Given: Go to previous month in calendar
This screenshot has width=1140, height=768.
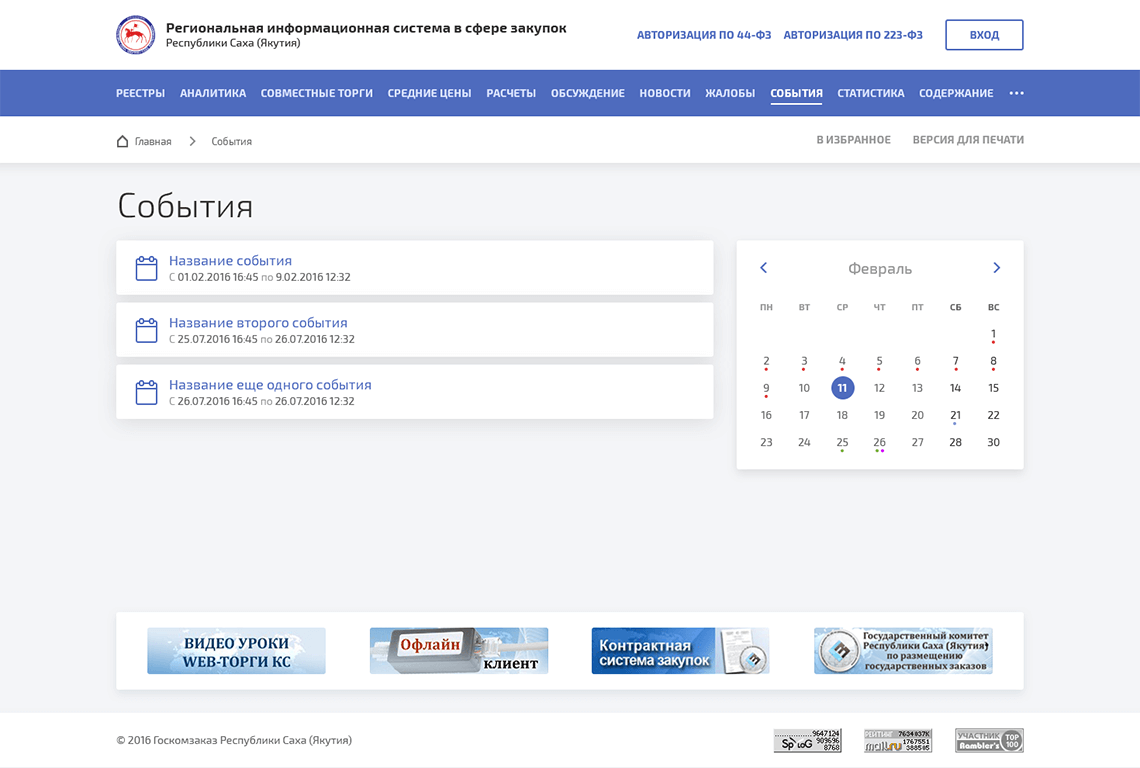Looking at the screenshot, I should tap(764, 268).
